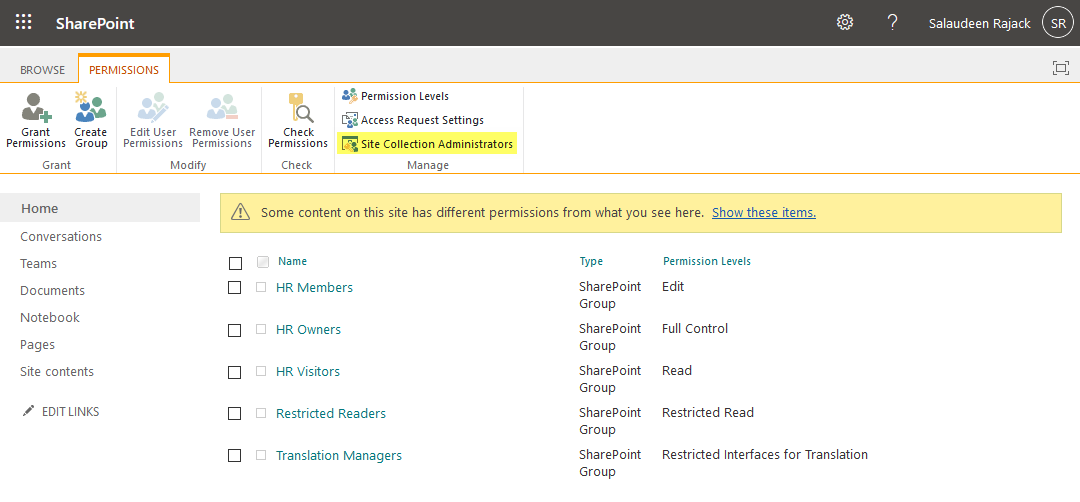Click the Site Collection Administrators ribbon label
The width and height of the screenshot is (1080, 502).
click(437, 144)
